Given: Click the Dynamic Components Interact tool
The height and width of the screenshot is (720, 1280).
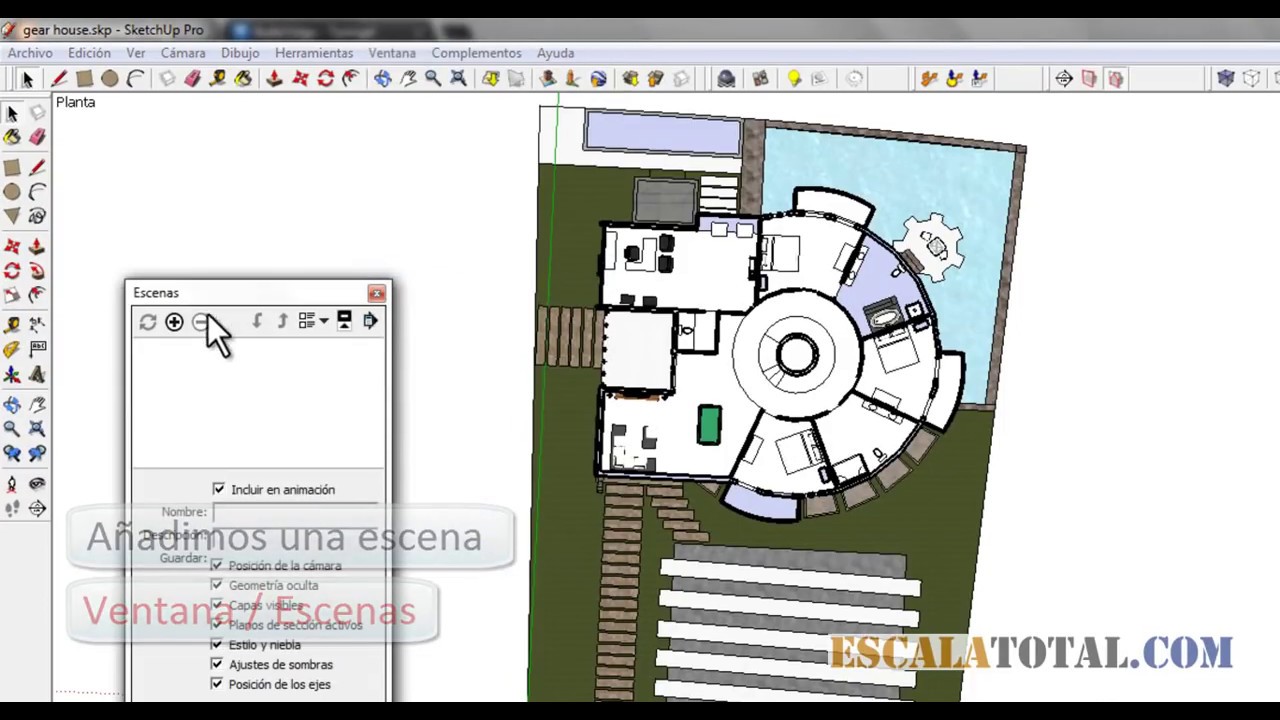Looking at the screenshot, I should coord(929,79).
